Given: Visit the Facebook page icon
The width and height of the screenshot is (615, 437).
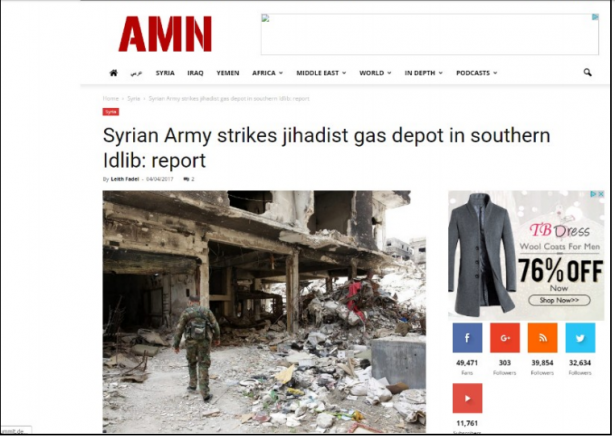Looking at the screenshot, I should pyautogui.click(x=467, y=338).
